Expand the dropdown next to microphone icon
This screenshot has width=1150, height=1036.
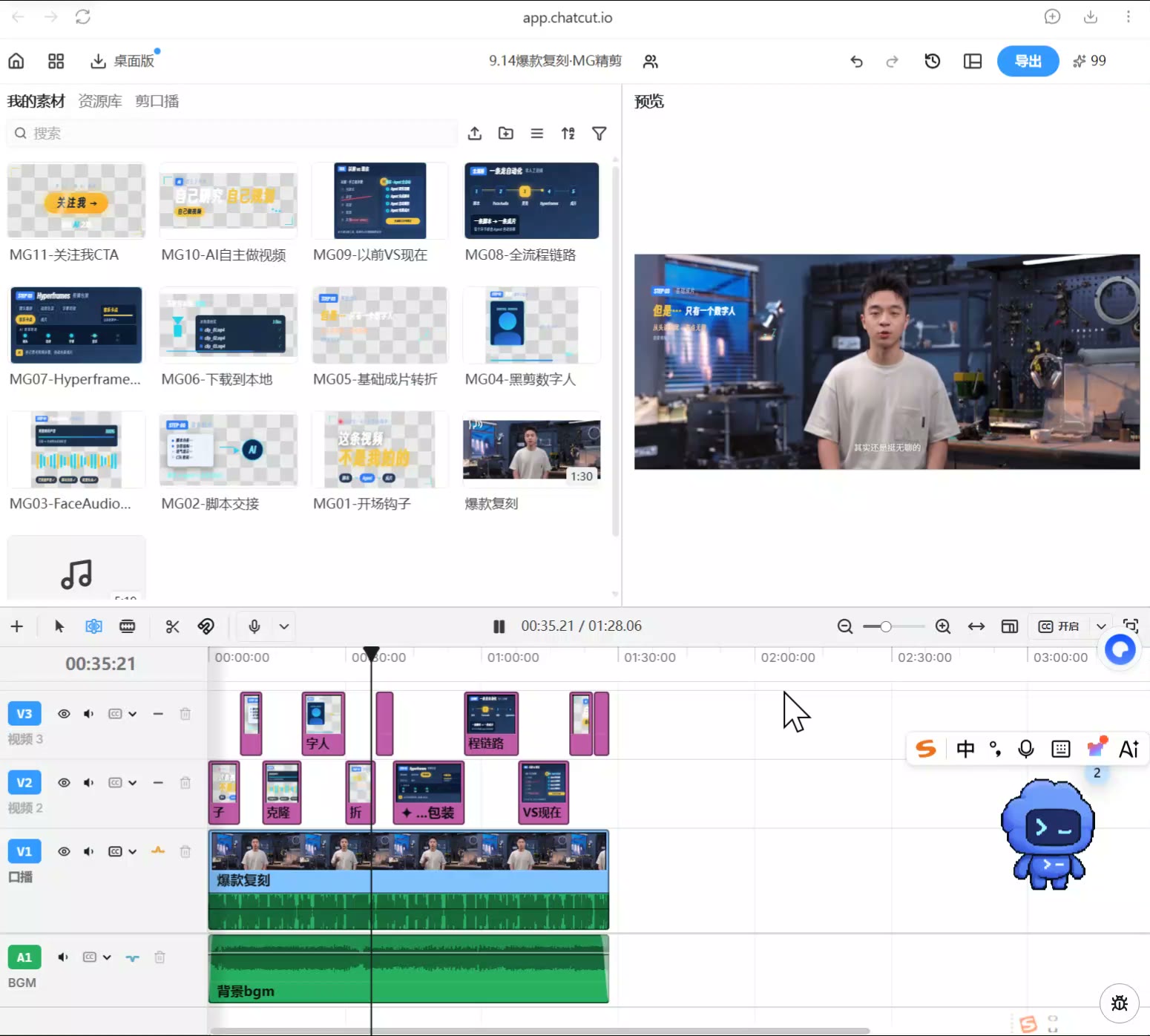284,626
